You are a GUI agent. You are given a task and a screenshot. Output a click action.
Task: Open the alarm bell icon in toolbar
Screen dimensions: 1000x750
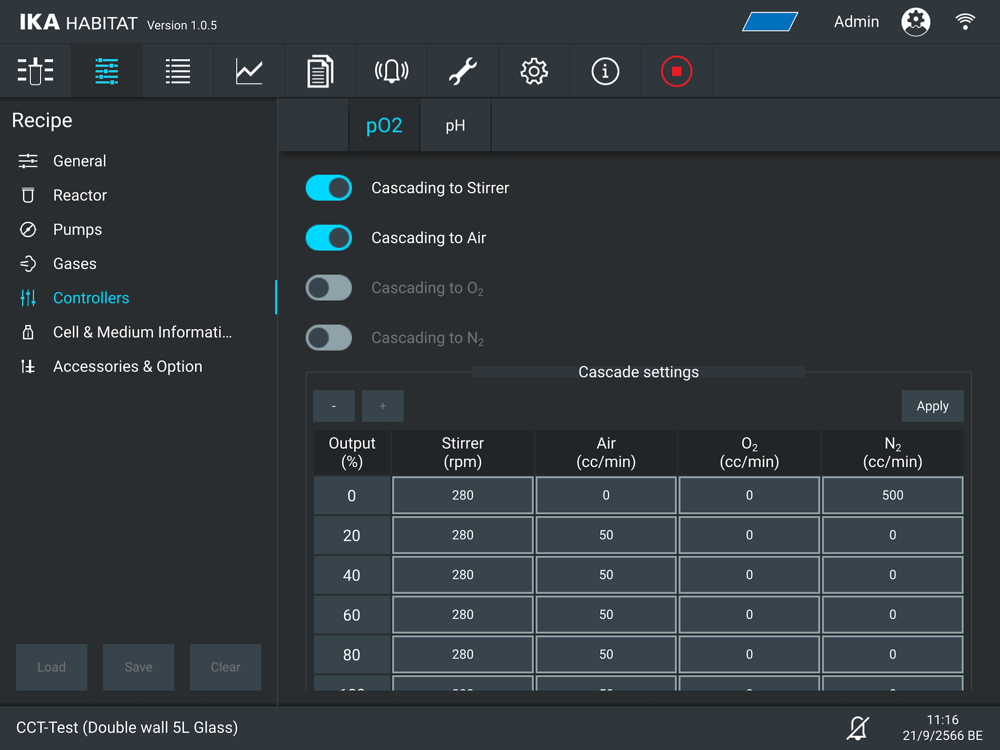click(x=392, y=71)
